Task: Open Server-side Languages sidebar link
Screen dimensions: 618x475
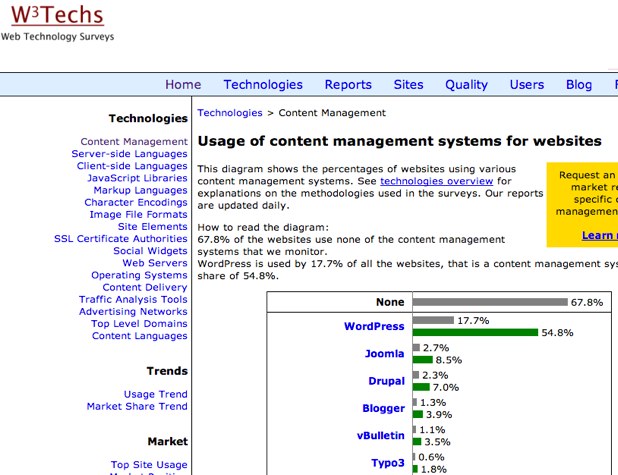Action: (129, 154)
